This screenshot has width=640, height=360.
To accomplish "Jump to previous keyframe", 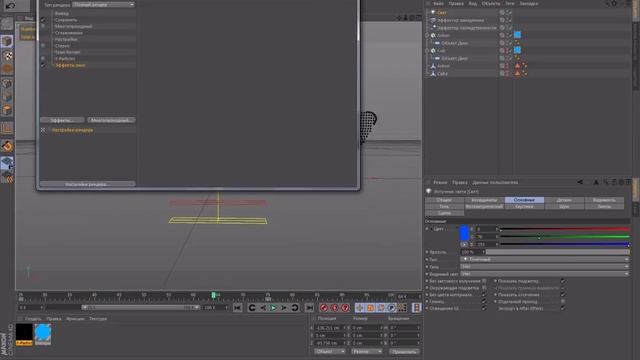I will pos(252,308).
